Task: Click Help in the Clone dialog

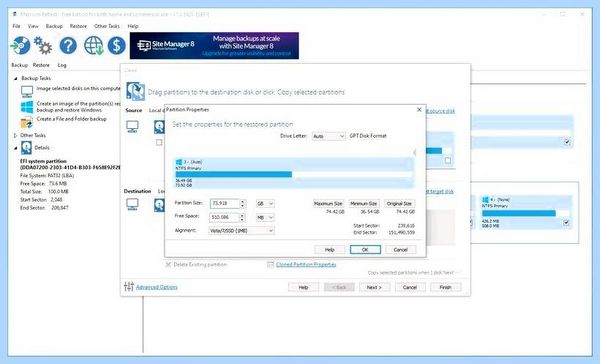Action: click(x=303, y=287)
